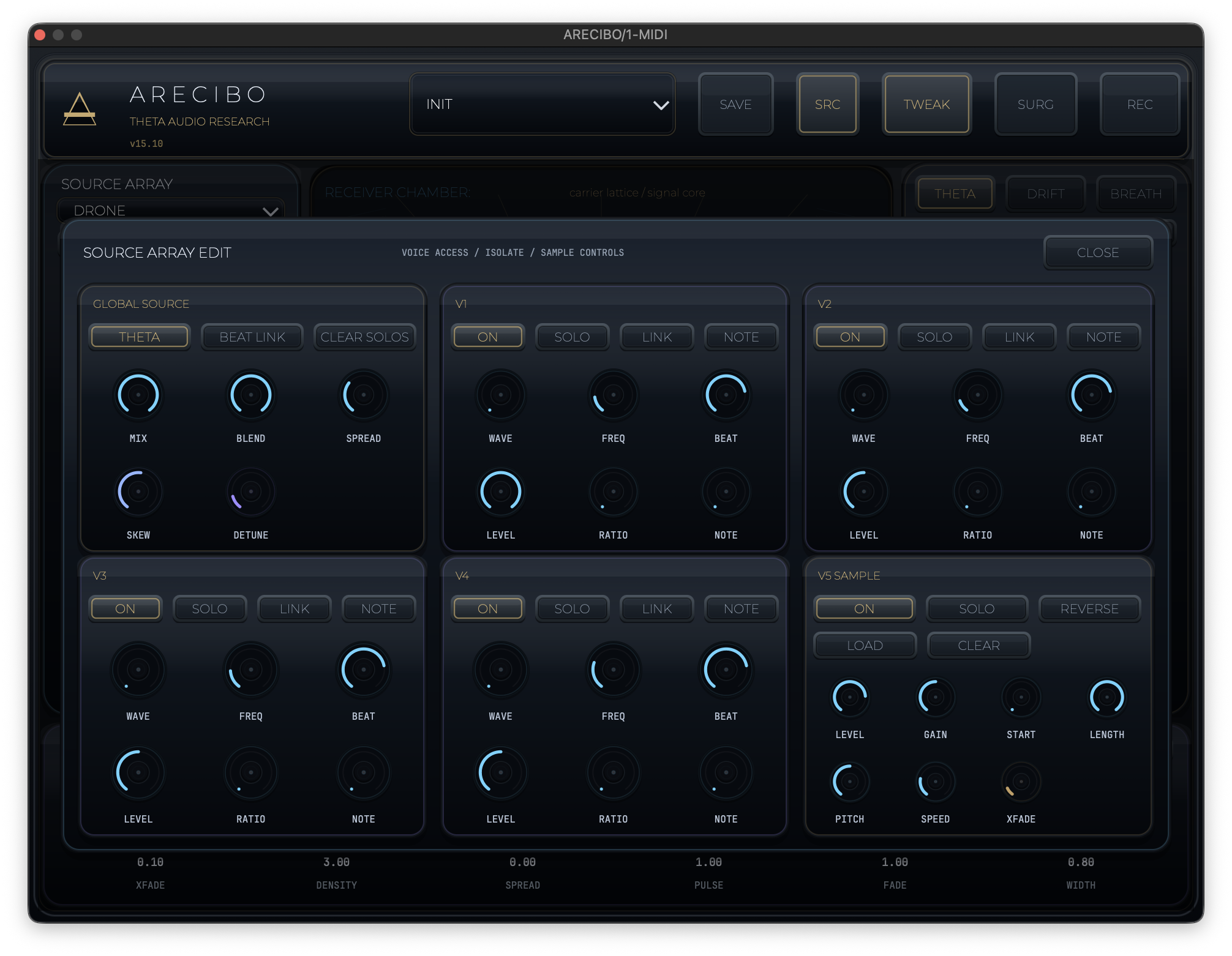Click the V2 BEAT knob
This screenshot has height=956, width=1232.
tap(1092, 395)
